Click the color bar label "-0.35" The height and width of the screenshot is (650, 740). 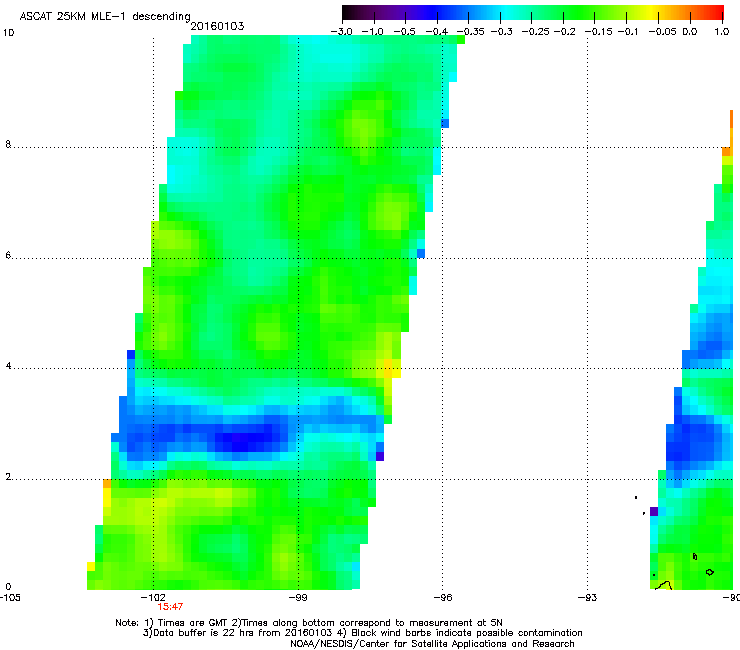tap(470, 32)
